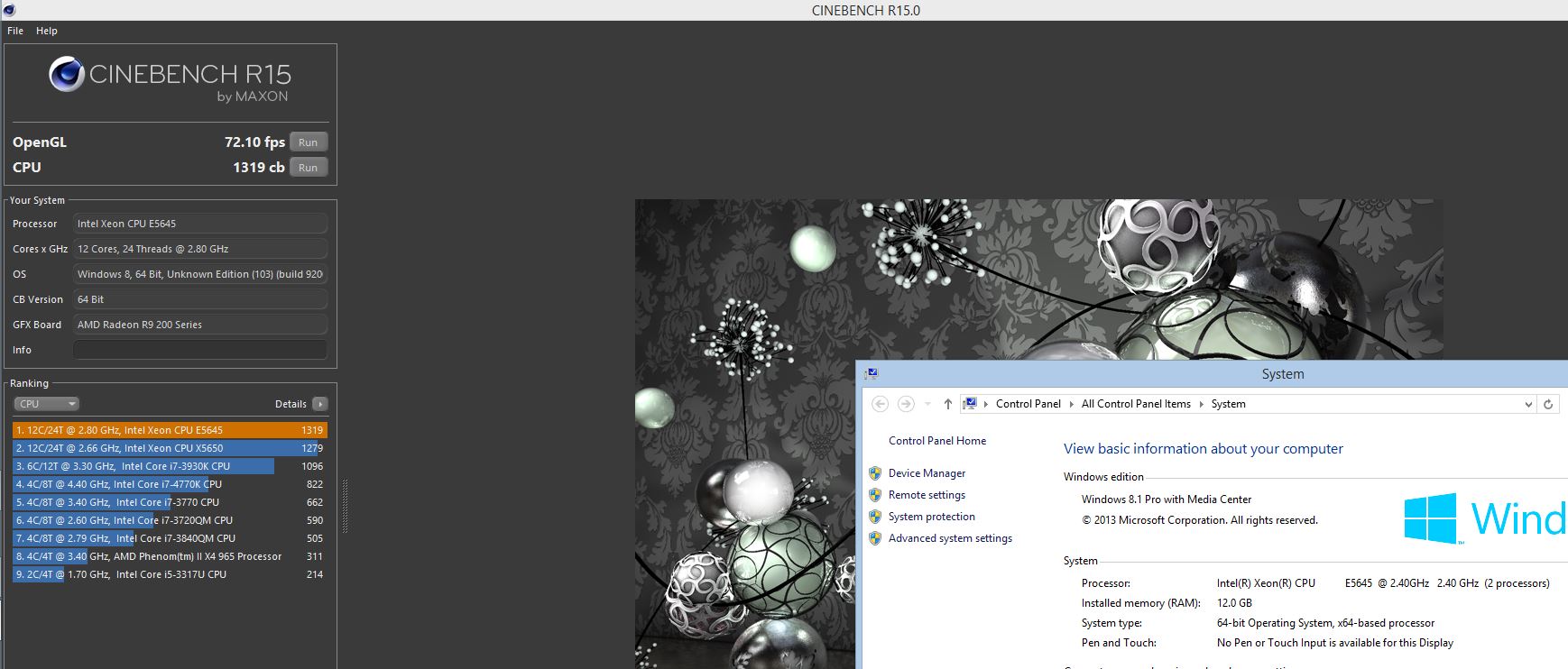Click the shield icon beside Device Manager
The width and height of the screenshot is (1568, 669).
[874, 473]
